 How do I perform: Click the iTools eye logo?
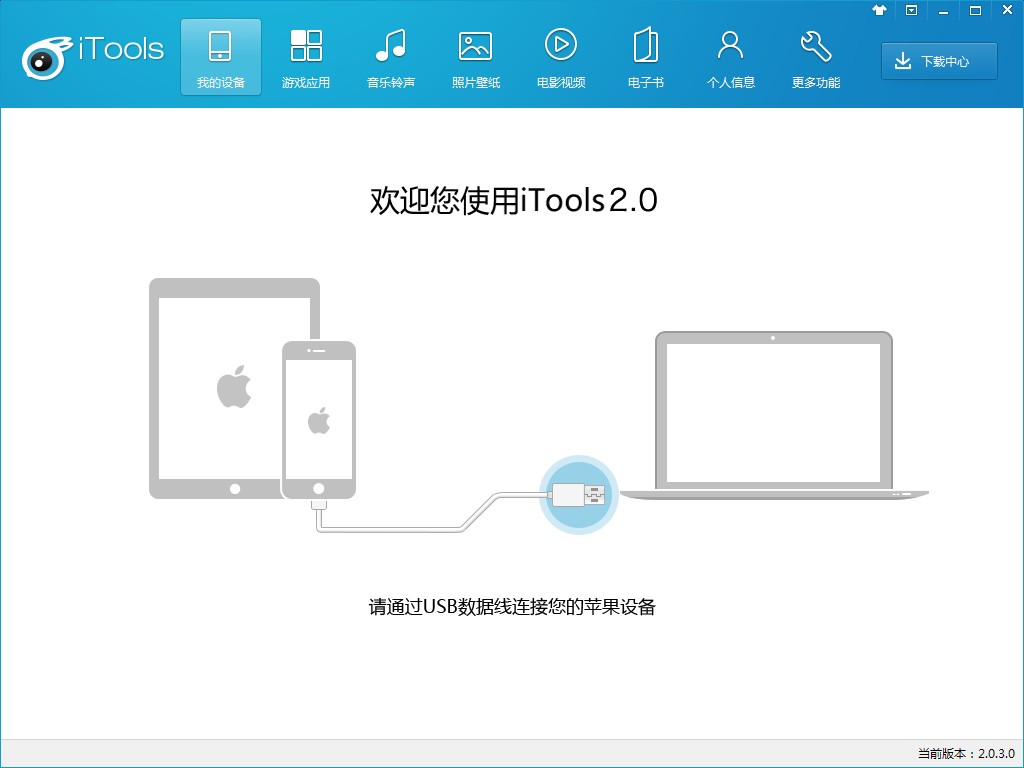[45, 59]
